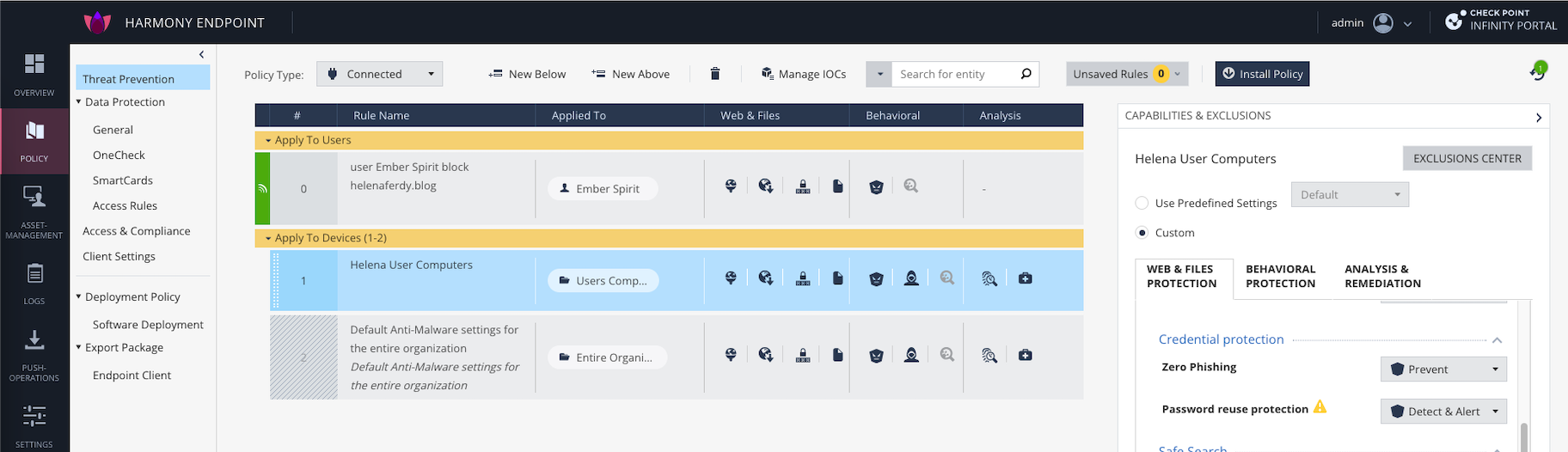
Task: Open Push Operations in sidebar
Action: click(x=34, y=354)
